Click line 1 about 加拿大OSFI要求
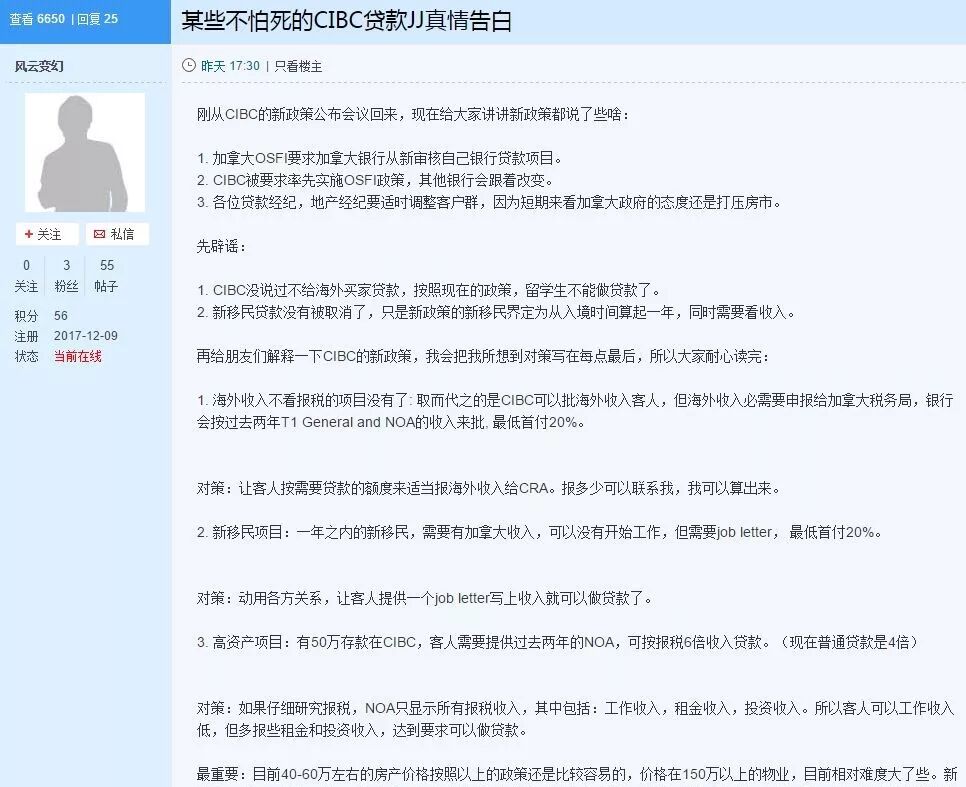The height and width of the screenshot is (787, 966). [x=380, y=158]
